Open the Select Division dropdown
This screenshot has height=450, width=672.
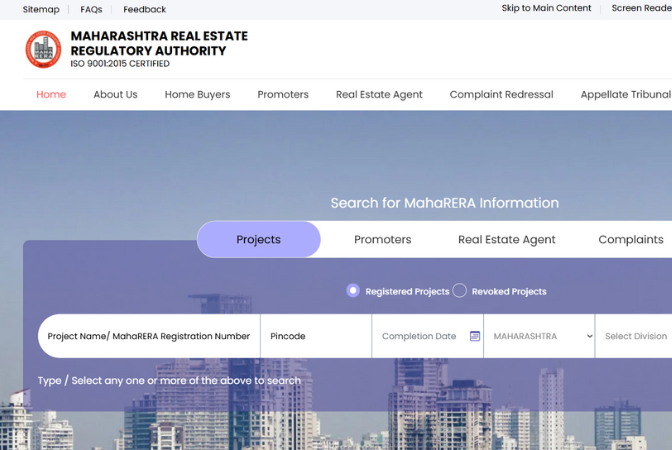pos(635,336)
